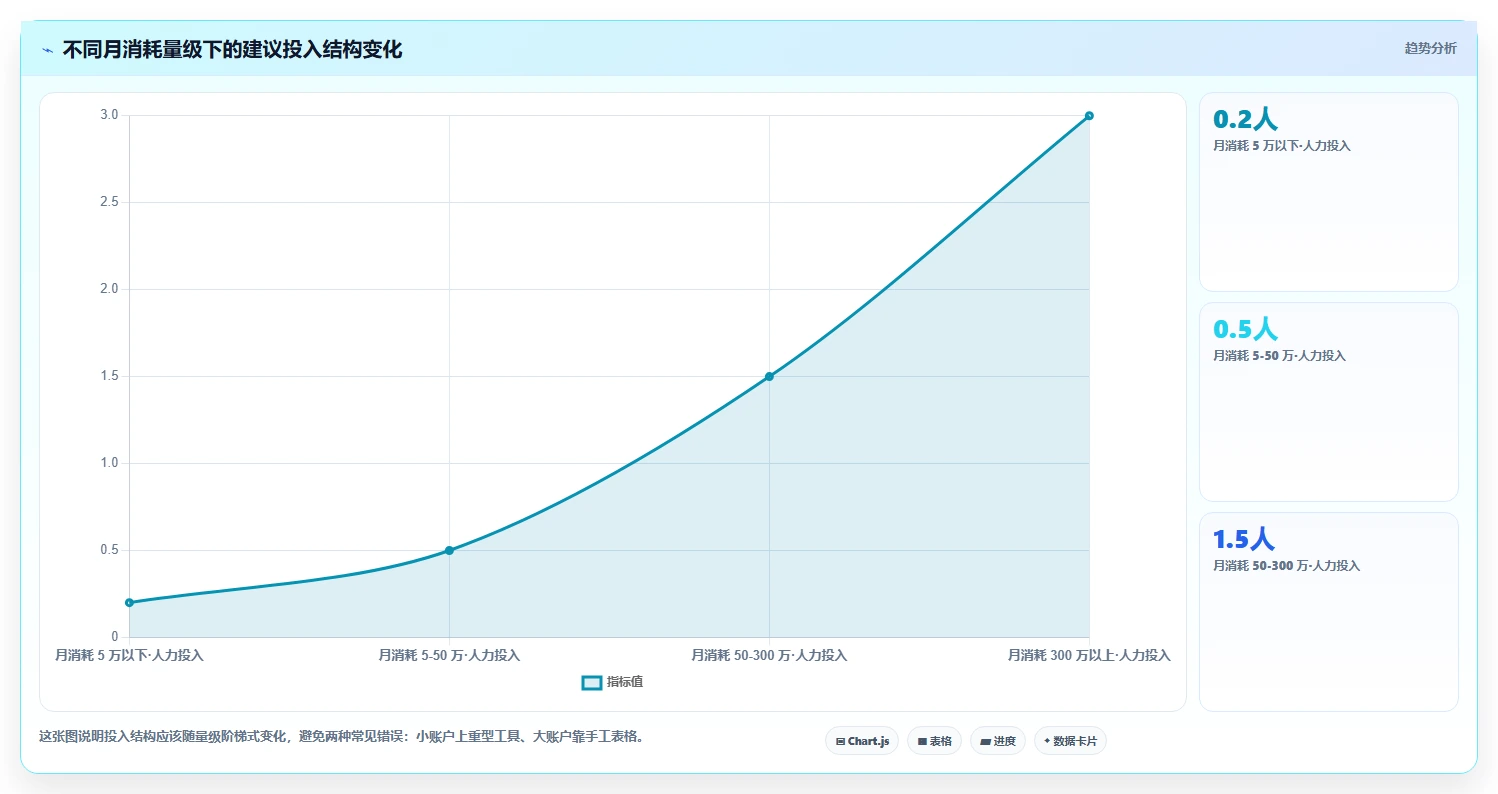Click the lightning icon beside the chart title
The image size is (1498, 794).
[x=47, y=50]
